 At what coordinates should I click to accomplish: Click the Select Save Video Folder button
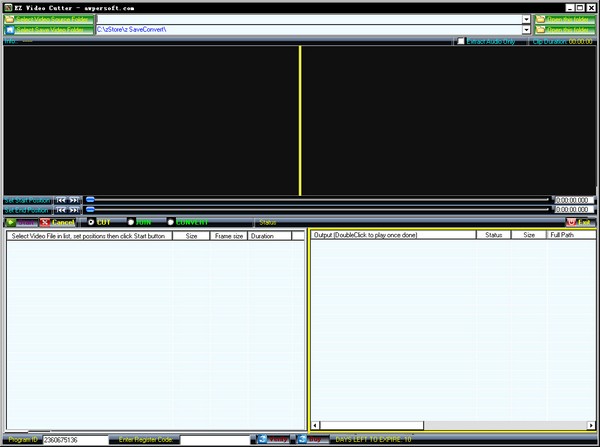click(49, 29)
